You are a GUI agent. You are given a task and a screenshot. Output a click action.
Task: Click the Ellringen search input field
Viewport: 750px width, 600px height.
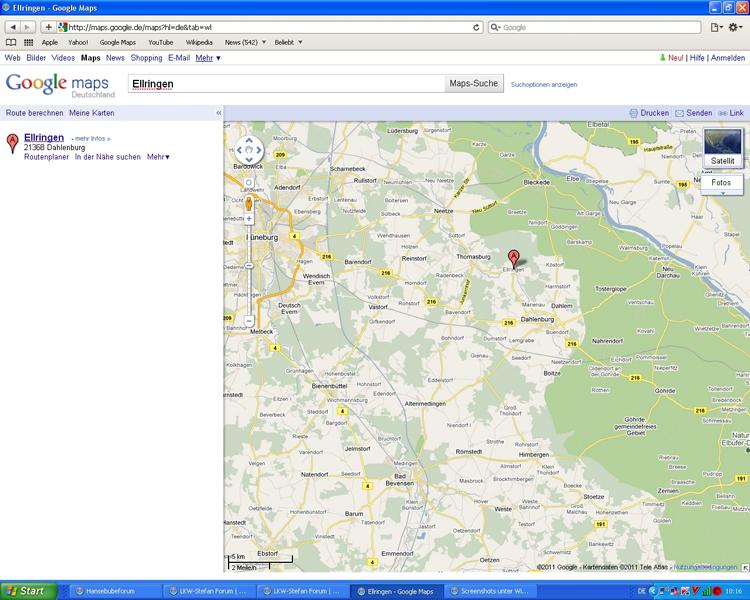click(287, 84)
